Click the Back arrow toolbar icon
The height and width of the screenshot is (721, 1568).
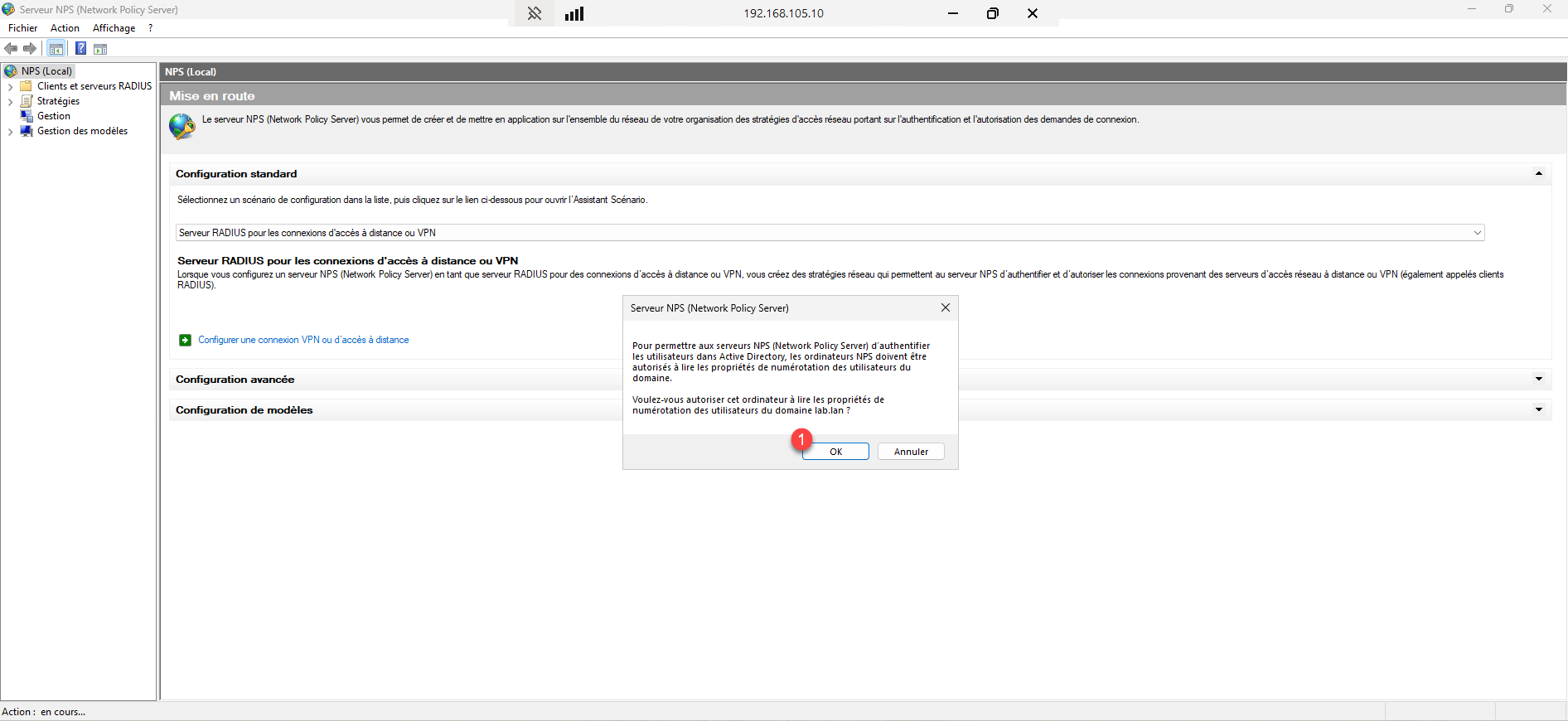[x=11, y=49]
